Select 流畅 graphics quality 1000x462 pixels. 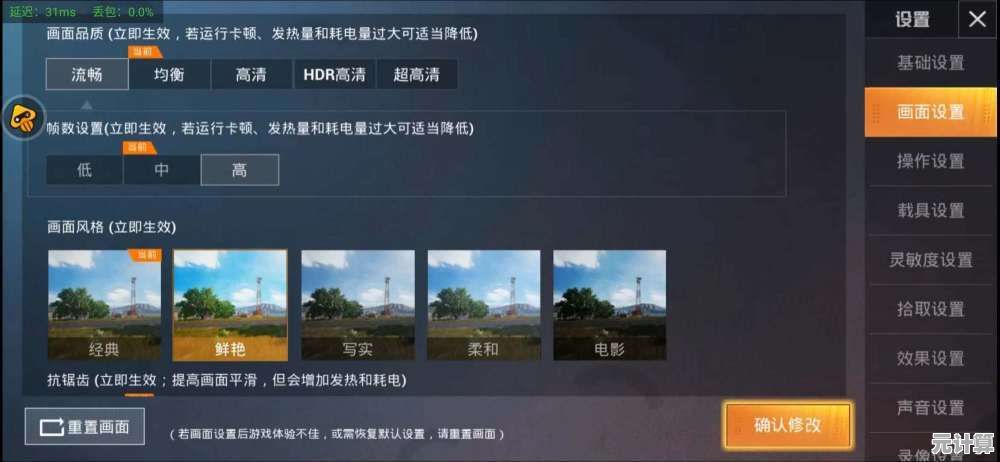point(87,75)
